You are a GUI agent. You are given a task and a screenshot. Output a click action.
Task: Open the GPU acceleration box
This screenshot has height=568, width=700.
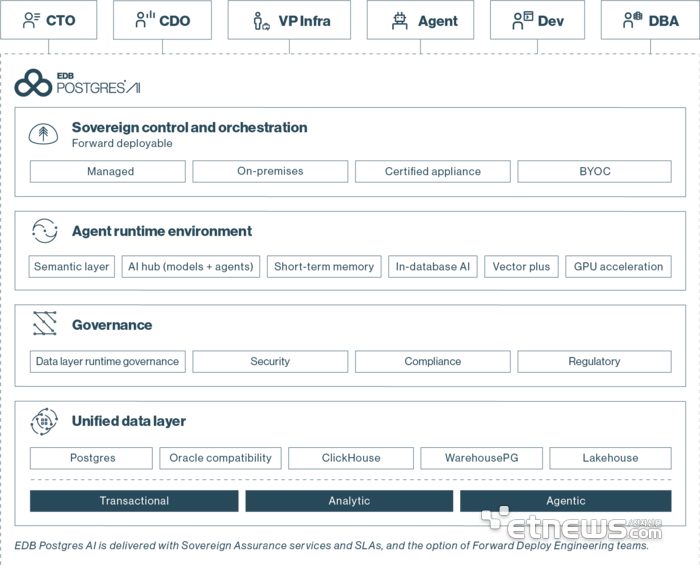point(618,267)
